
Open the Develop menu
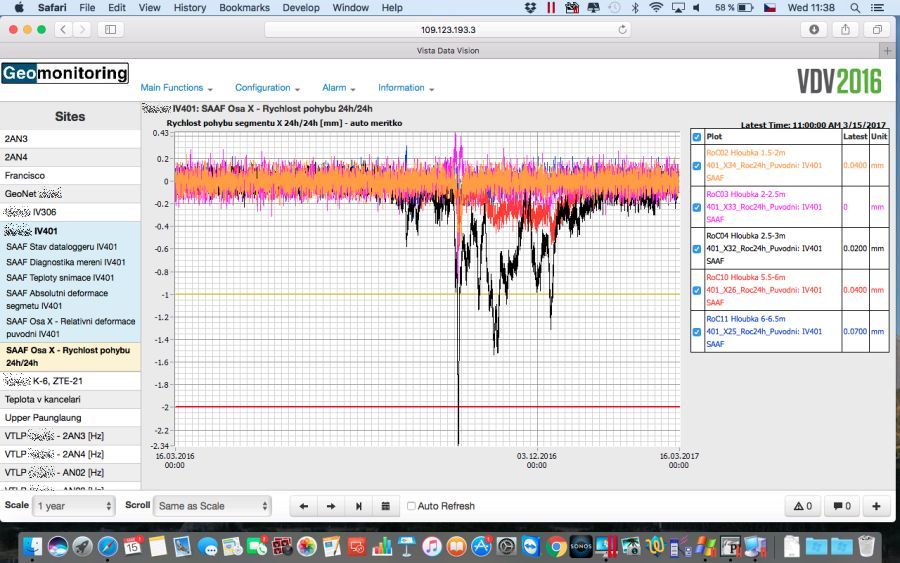point(301,7)
